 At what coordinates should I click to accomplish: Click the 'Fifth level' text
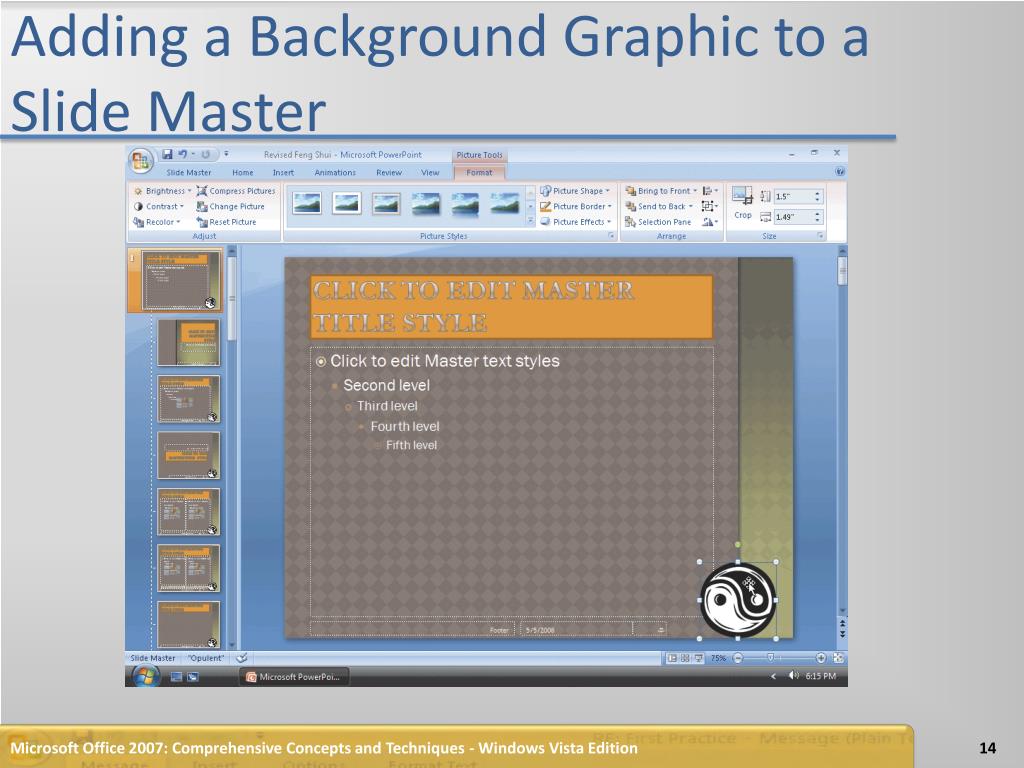[x=411, y=445]
